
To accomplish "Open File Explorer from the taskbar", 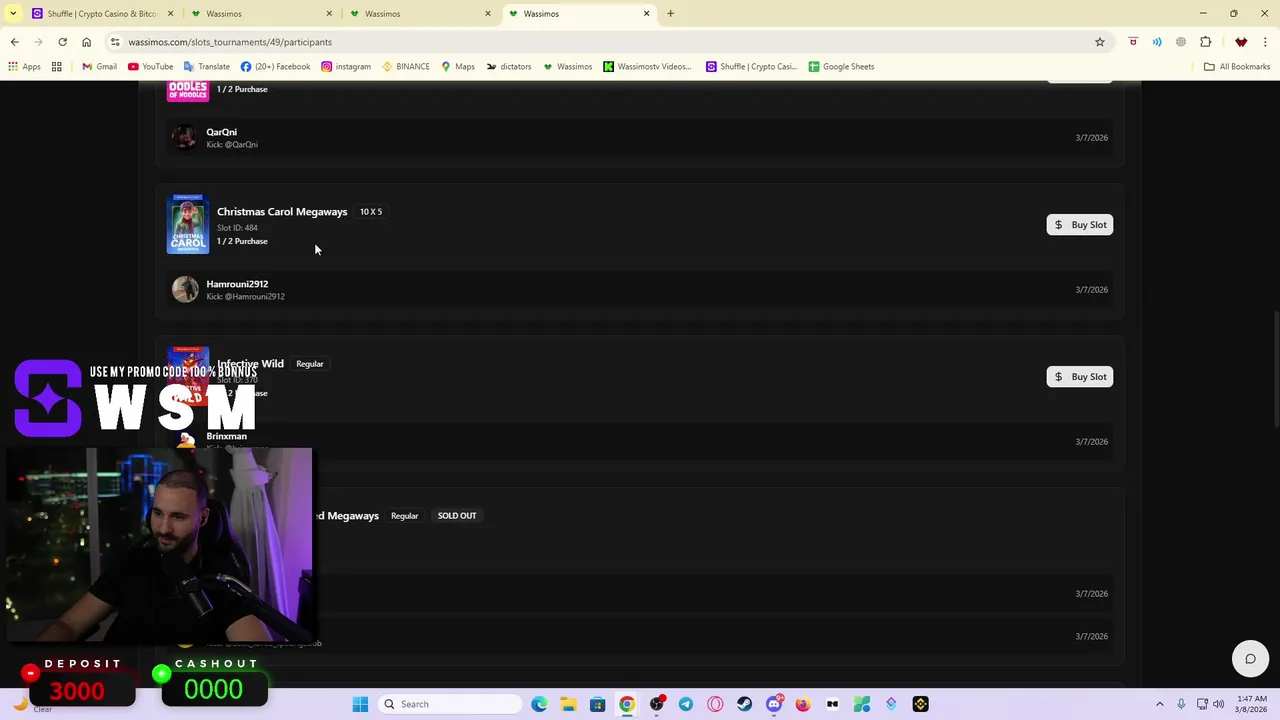I will [568, 704].
